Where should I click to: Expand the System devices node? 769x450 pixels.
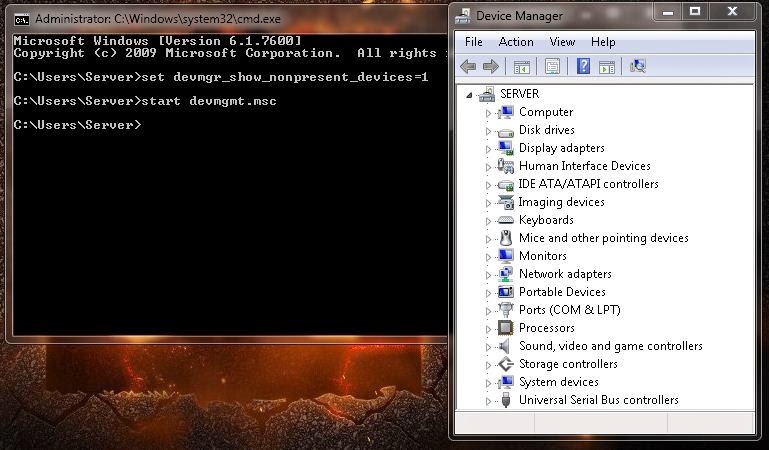pyautogui.click(x=488, y=383)
